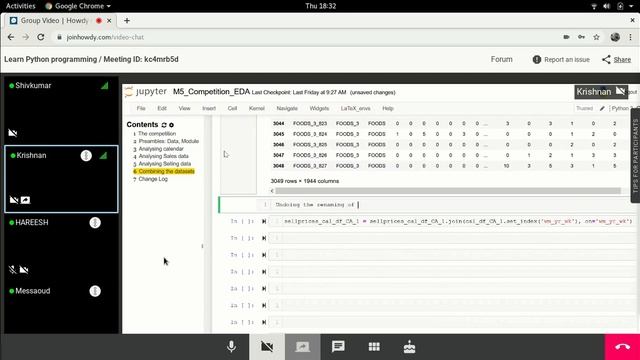Click Krishnan's green signal strength icon
This screenshot has width=640, height=360.
pos(103,155)
